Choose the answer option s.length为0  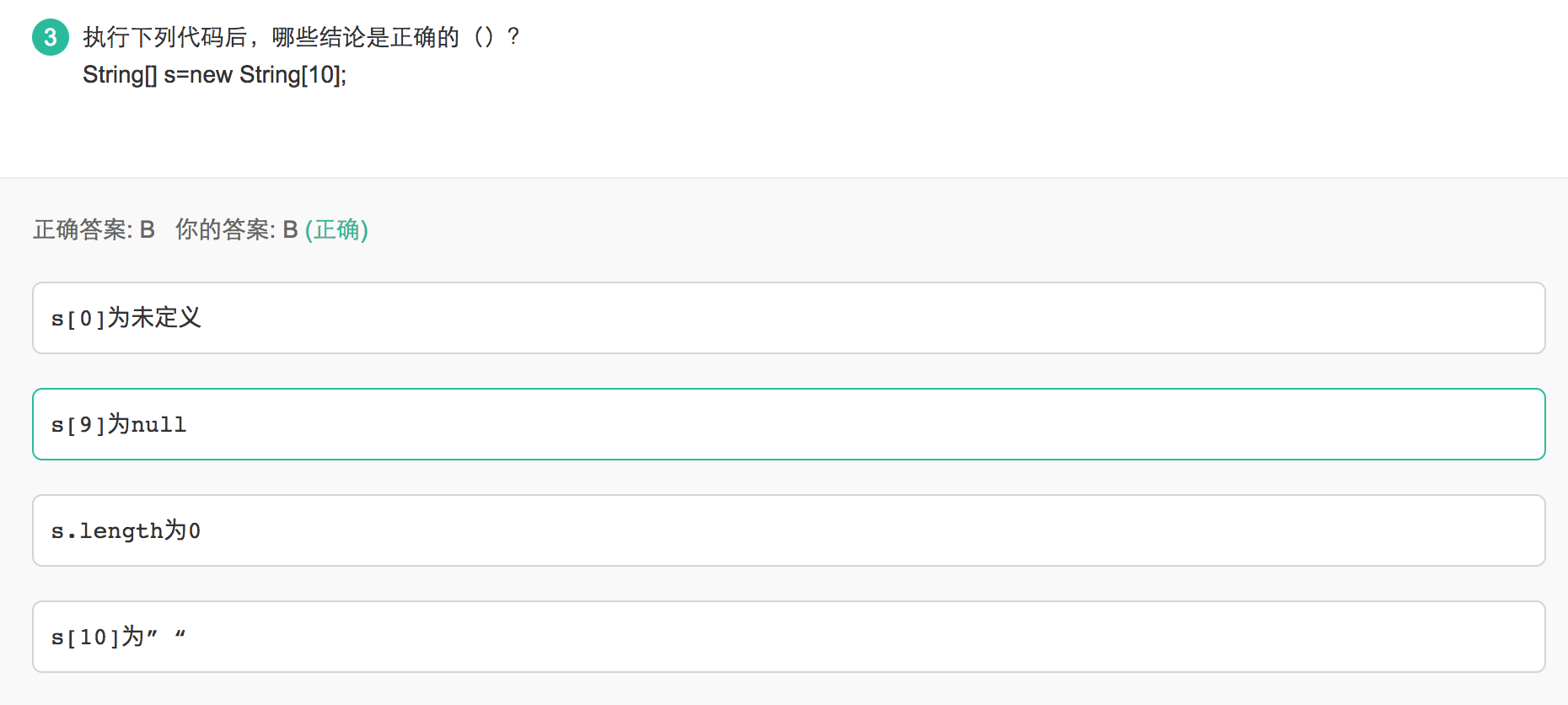(x=788, y=530)
